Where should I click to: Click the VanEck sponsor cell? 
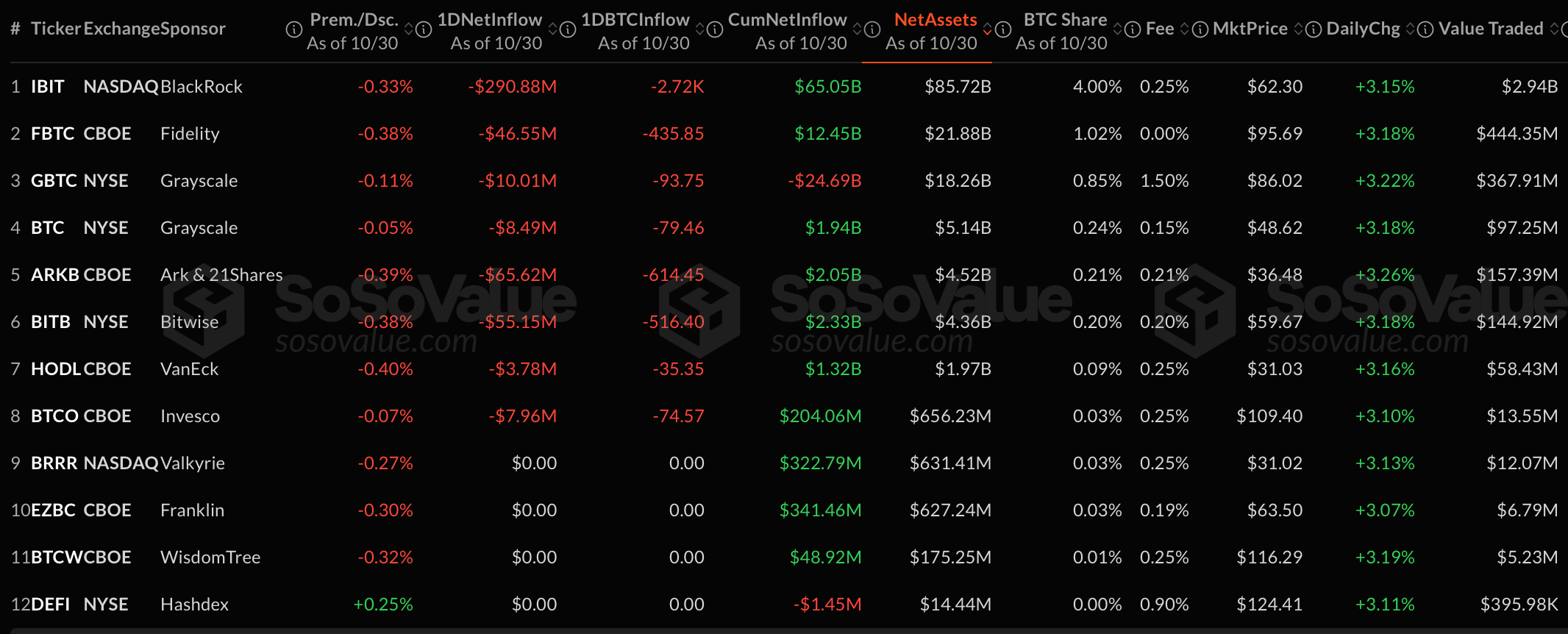[190, 369]
